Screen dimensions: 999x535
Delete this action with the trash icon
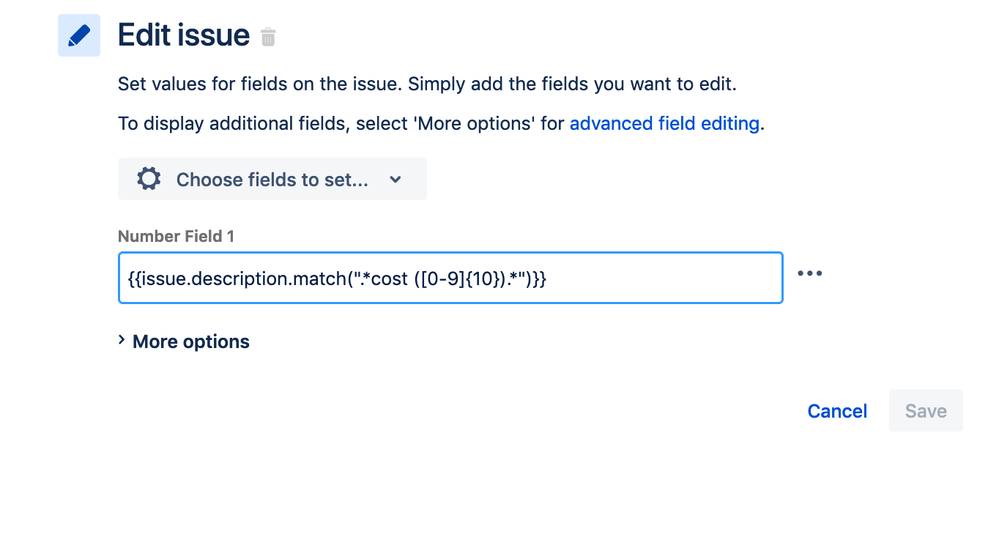[268, 37]
